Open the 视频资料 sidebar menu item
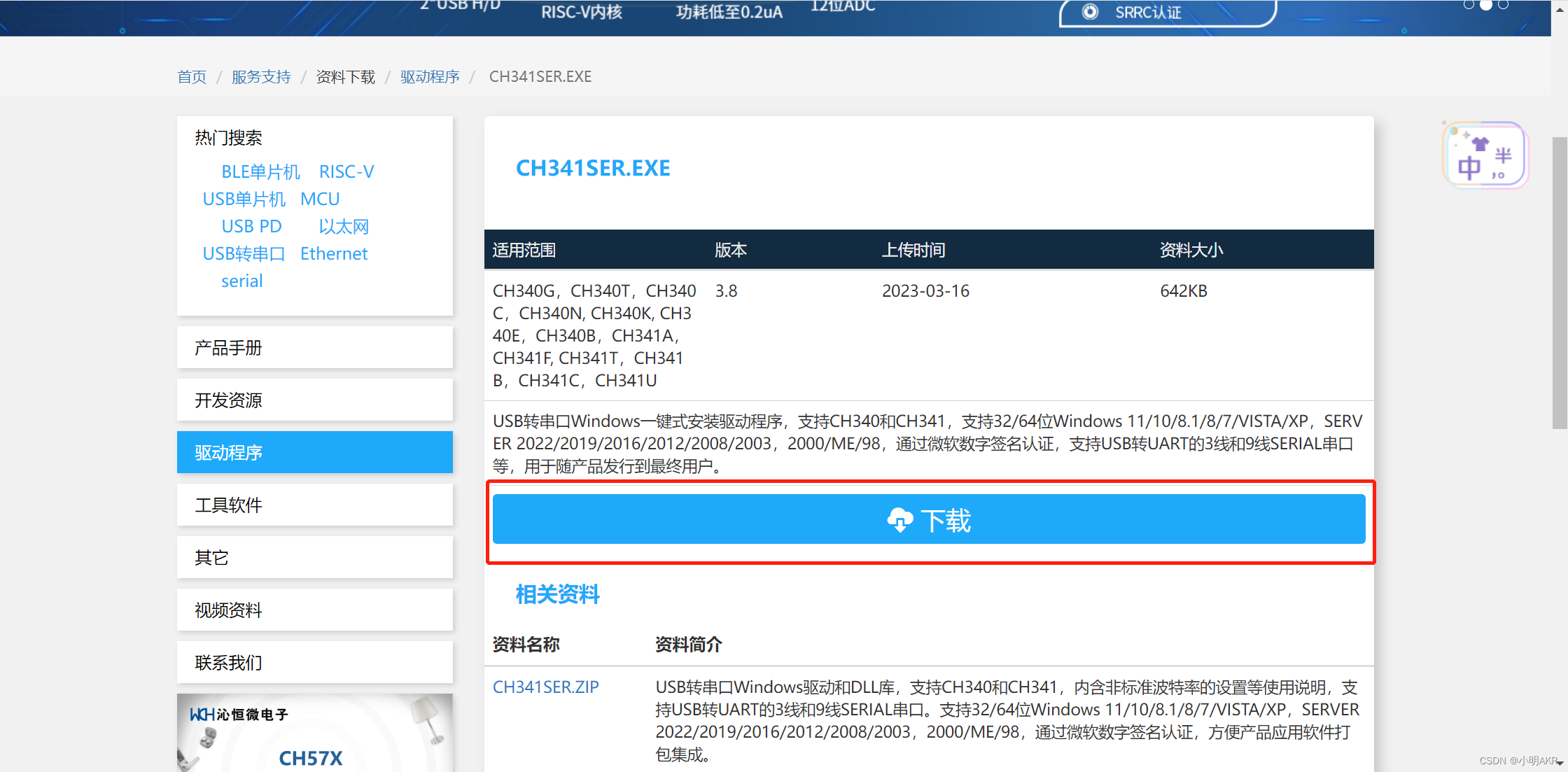This screenshot has height=772, width=1568. [315, 610]
